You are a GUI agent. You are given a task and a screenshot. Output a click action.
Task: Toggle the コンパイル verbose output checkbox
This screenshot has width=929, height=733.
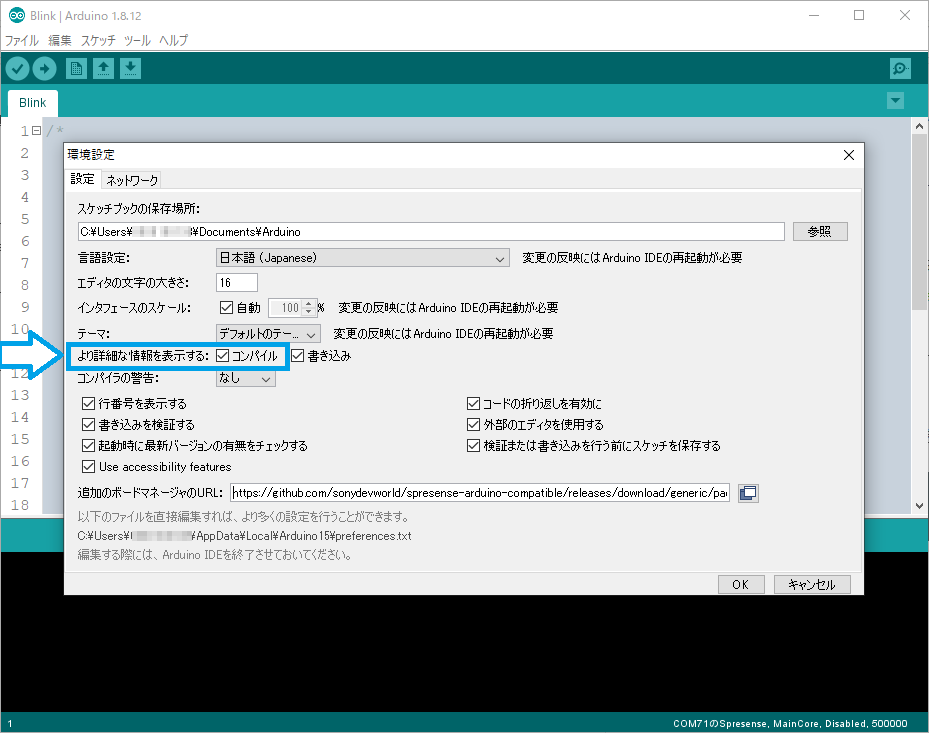pos(223,356)
